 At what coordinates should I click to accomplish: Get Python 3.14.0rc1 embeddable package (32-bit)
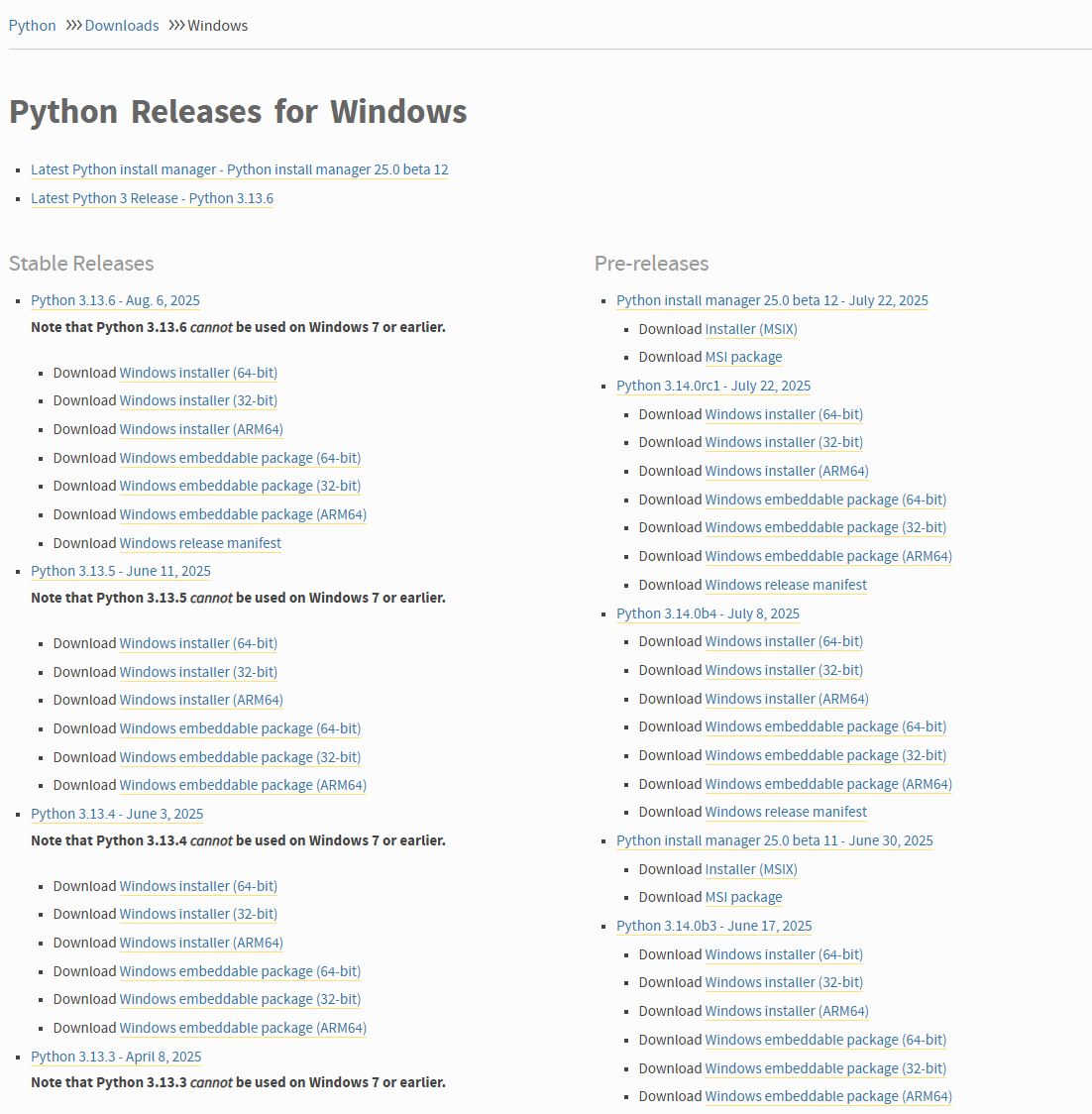coord(825,528)
